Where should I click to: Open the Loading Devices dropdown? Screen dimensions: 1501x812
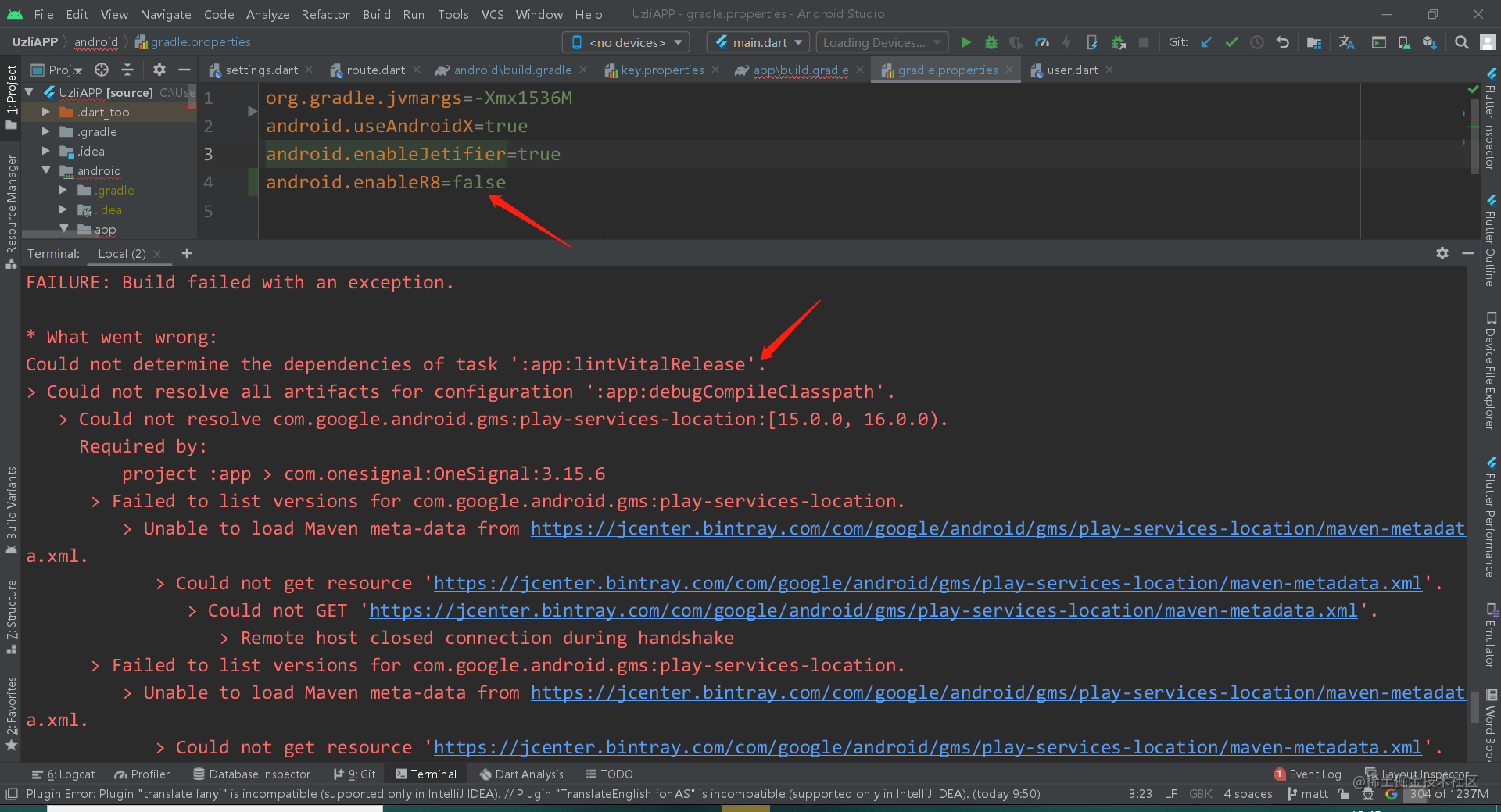(x=881, y=42)
